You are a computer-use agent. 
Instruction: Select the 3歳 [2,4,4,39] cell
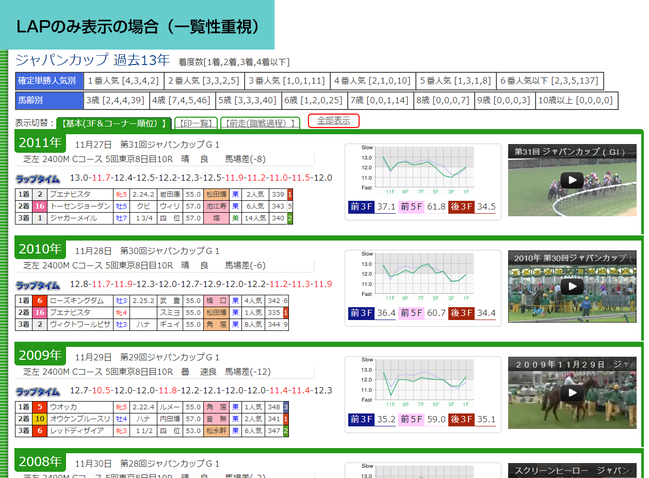point(115,101)
